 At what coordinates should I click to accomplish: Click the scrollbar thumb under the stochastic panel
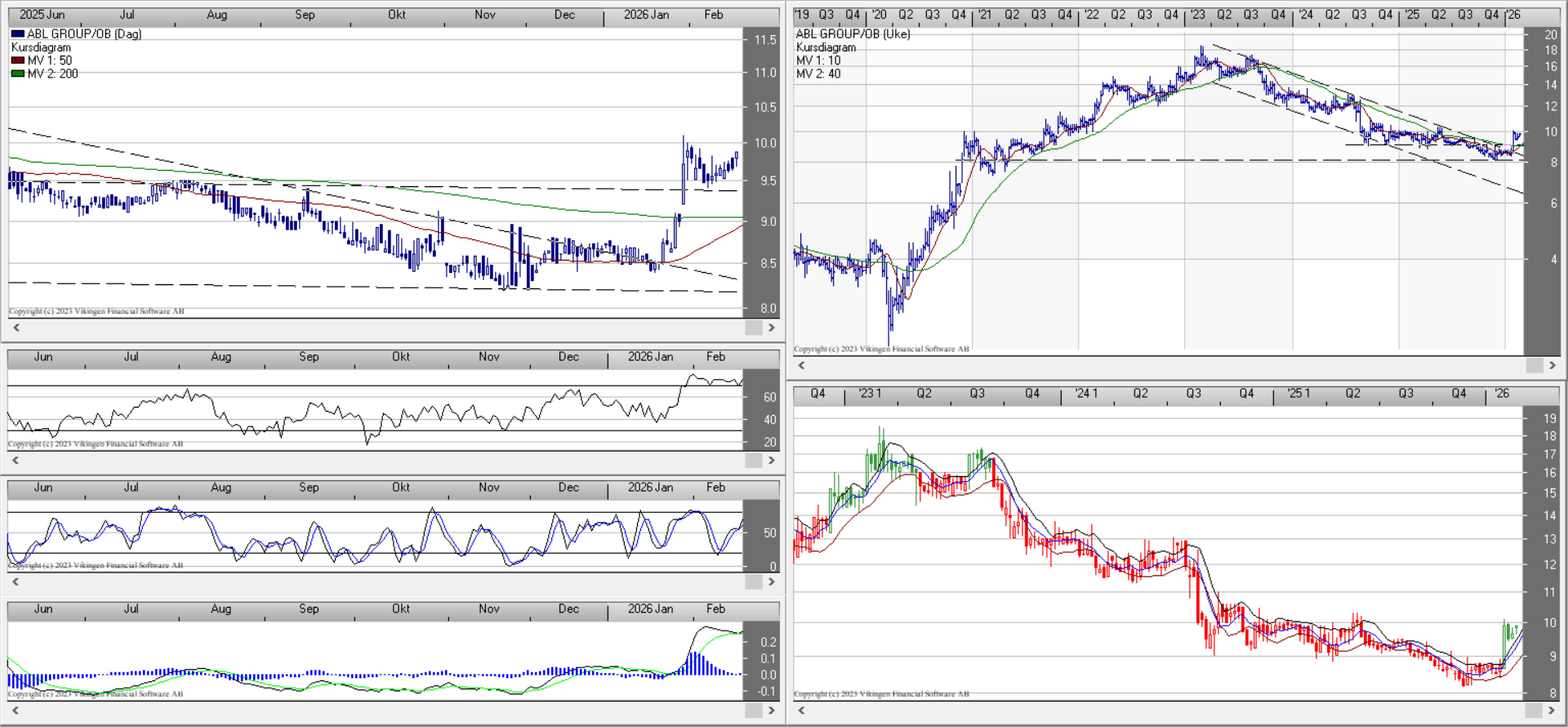tap(753, 582)
